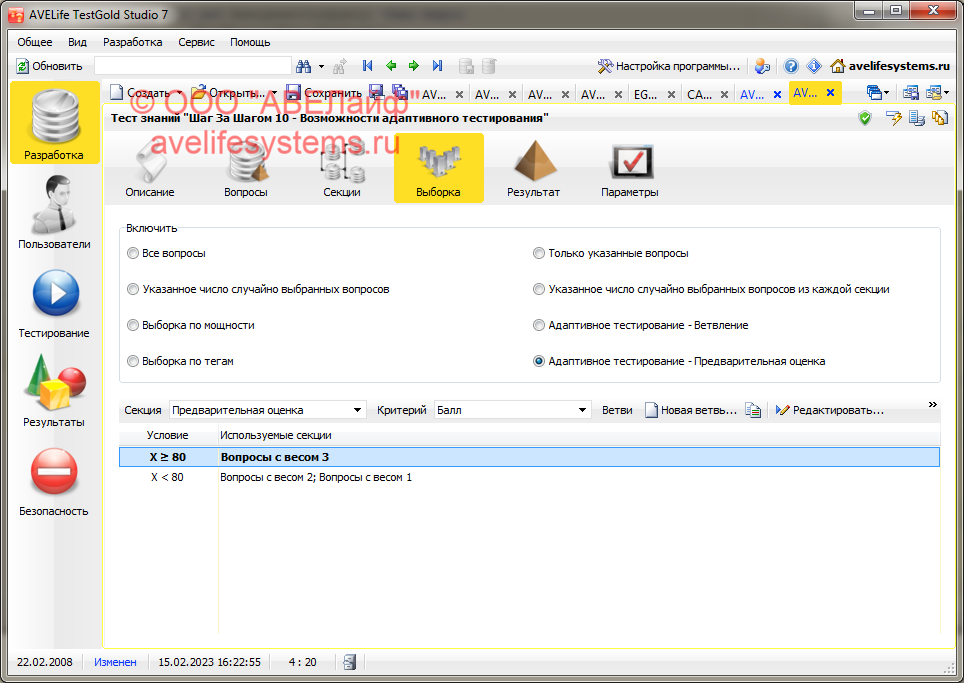Expand the Секция dropdown list

tap(358, 411)
